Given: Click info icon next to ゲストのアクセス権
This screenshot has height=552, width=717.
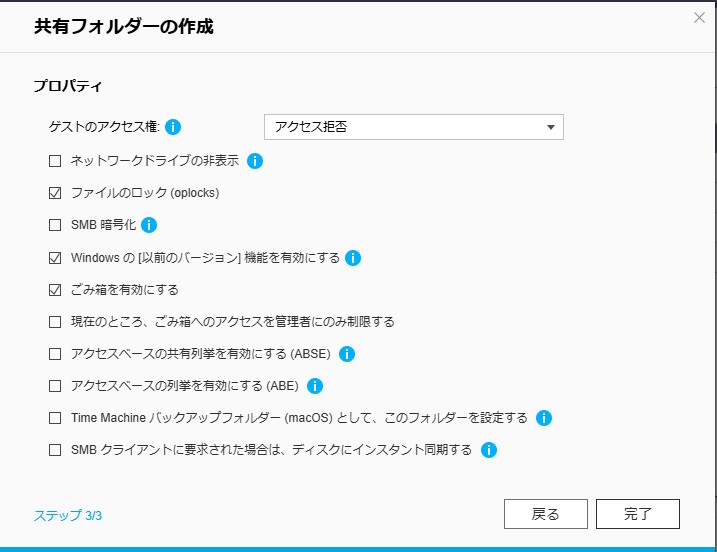Looking at the screenshot, I should [x=173, y=127].
